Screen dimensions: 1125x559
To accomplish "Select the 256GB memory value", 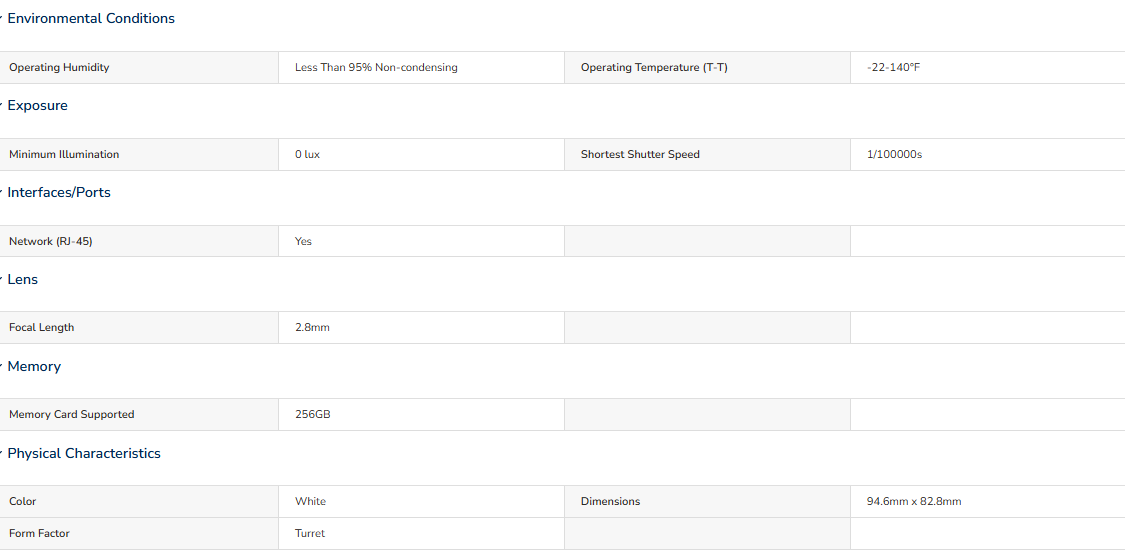I will pyautogui.click(x=312, y=414).
